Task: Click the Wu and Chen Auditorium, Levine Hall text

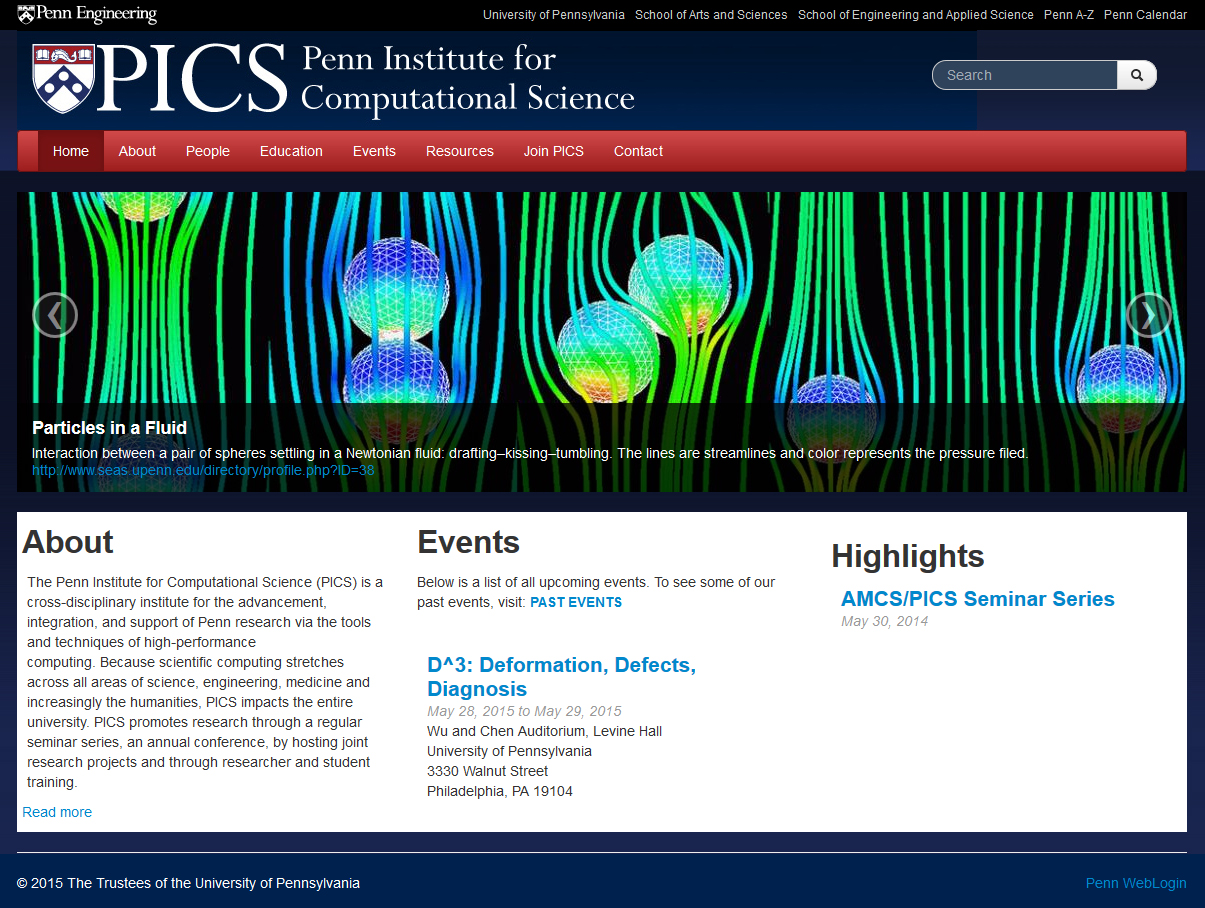Action: [544, 731]
